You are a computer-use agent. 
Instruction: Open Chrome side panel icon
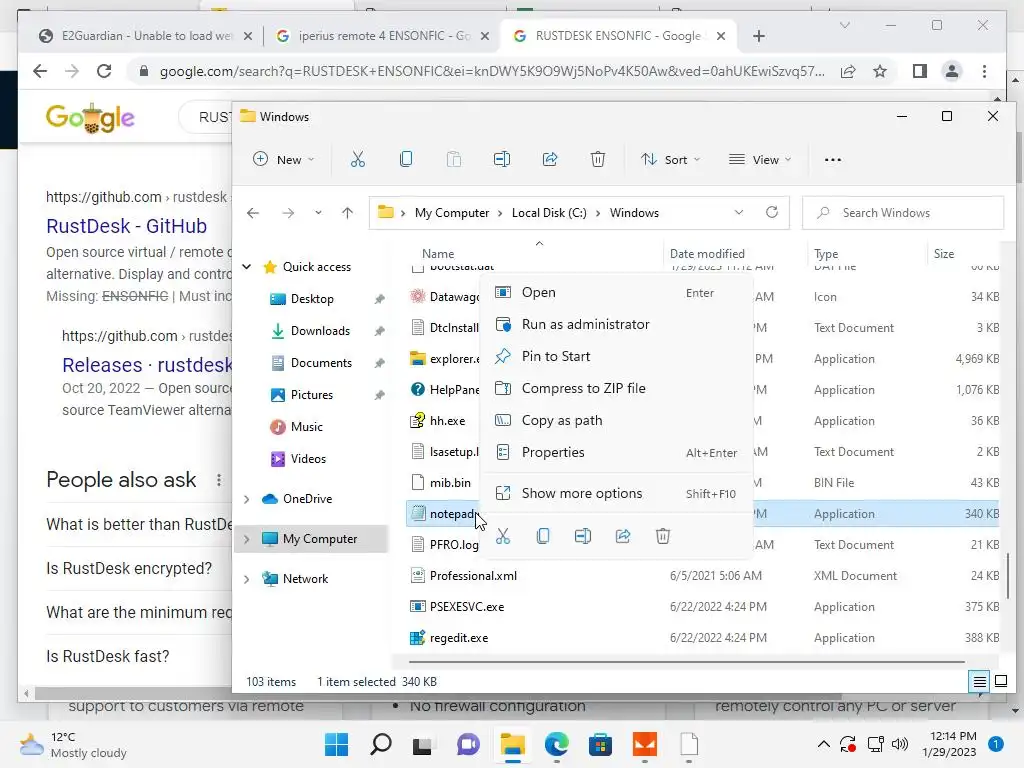920,71
